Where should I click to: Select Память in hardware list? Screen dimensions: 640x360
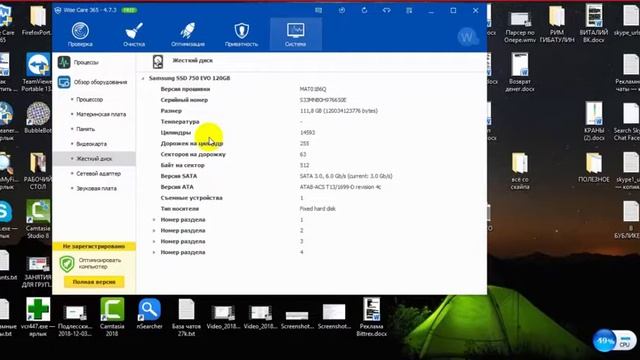85,129
